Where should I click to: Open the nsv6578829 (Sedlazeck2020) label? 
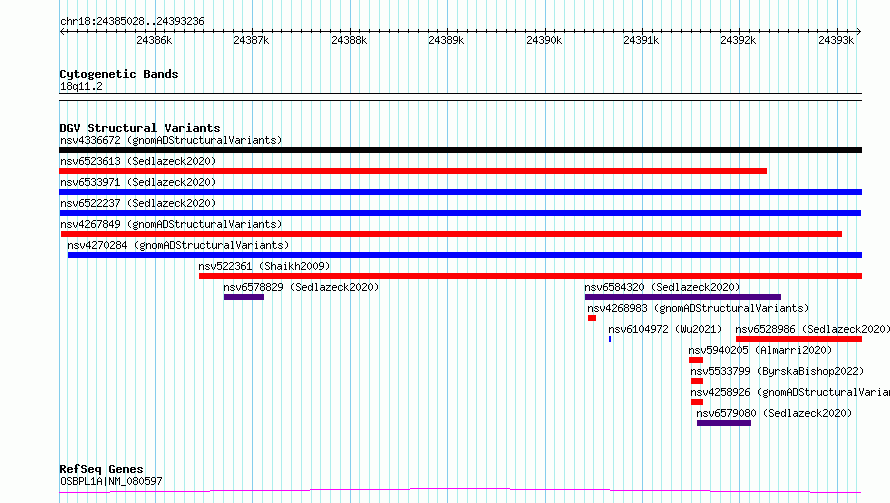tap(301, 287)
